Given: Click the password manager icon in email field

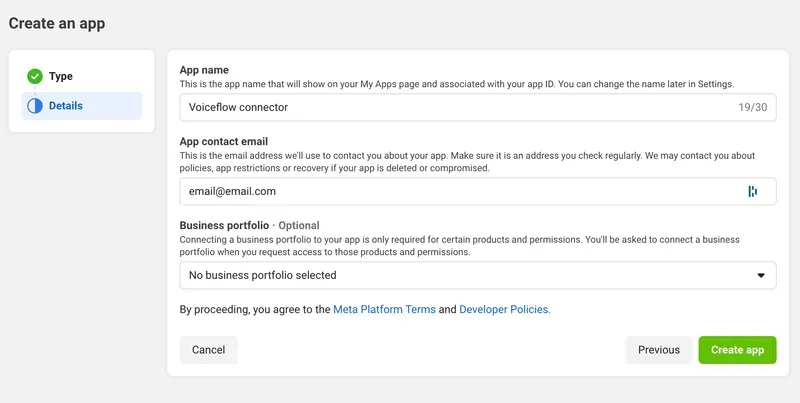Looking at the screenshot, I should click(752, 191).
